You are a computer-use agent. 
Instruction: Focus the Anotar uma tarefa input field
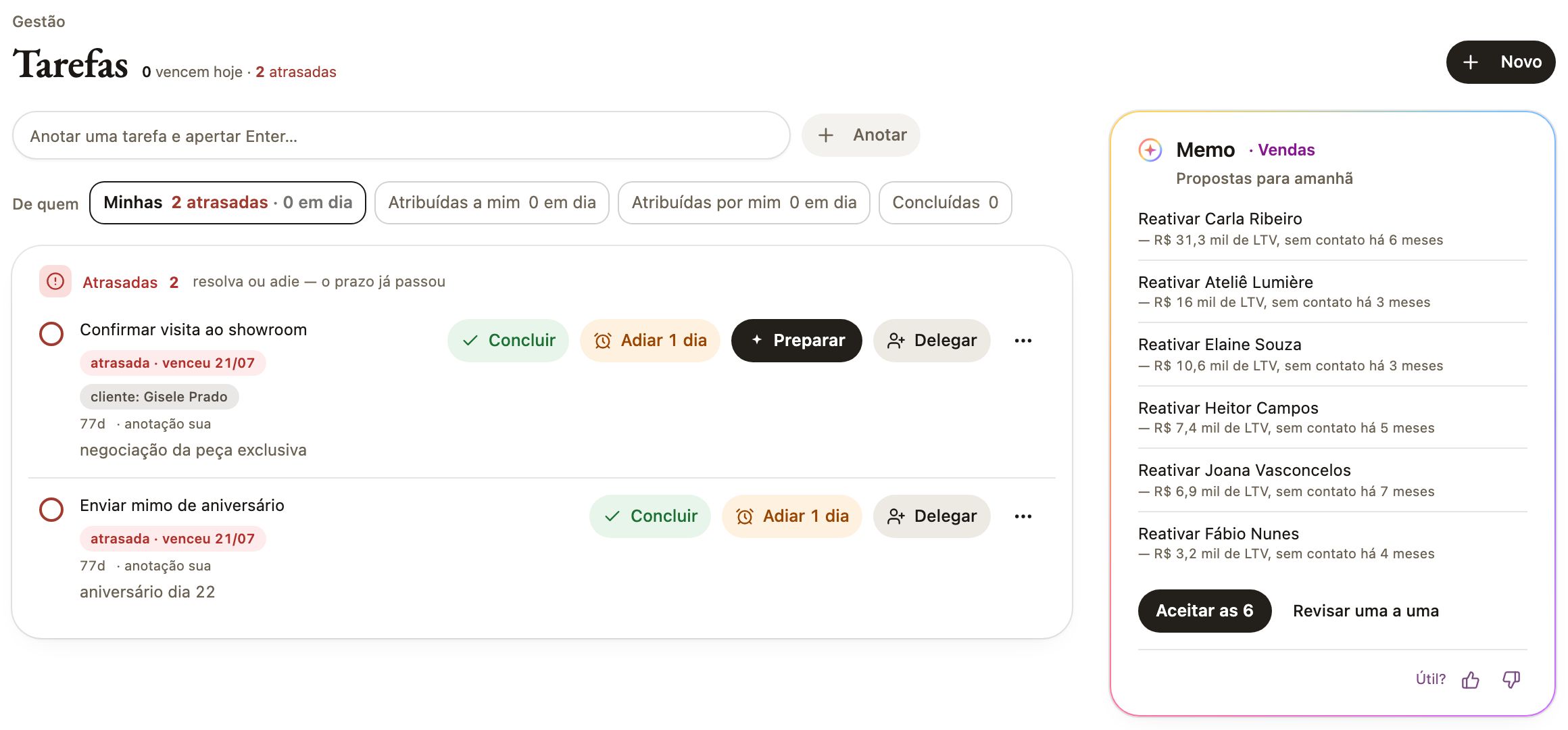tap(401, 136)
